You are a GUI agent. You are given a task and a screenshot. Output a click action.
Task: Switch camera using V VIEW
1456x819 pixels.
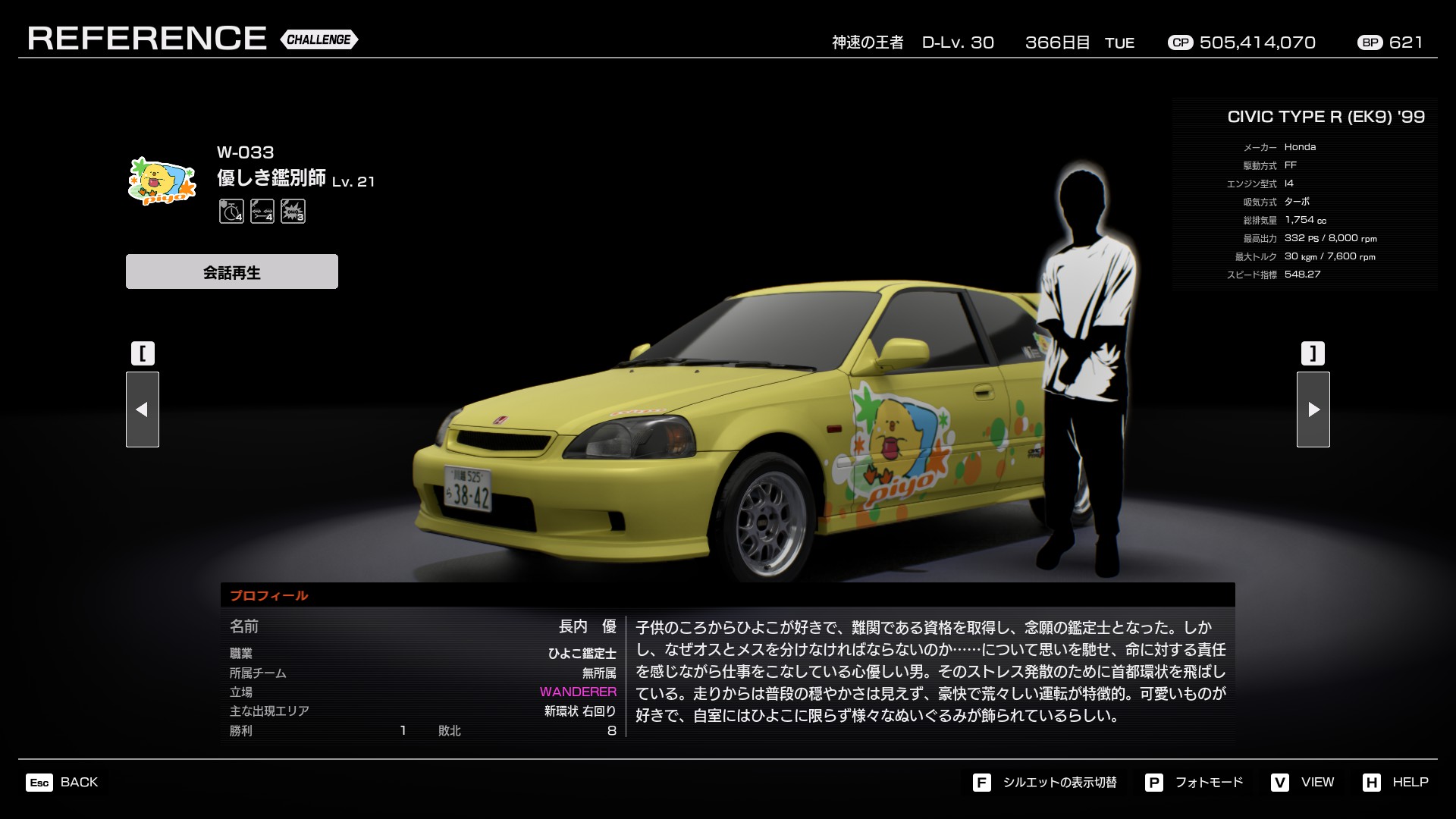click(x=1280, y=783)
